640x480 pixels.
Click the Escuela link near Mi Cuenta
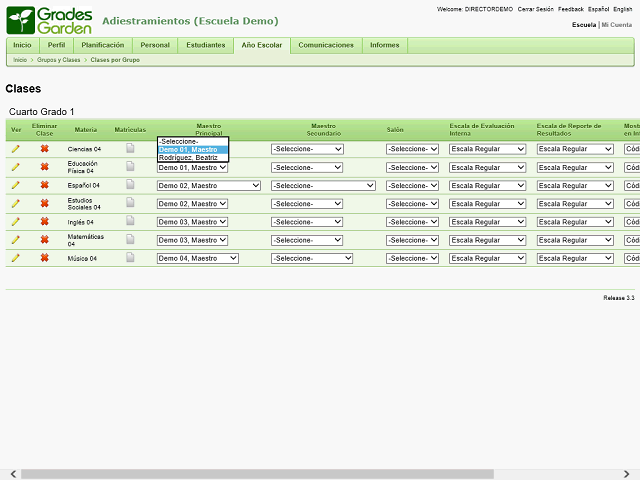pyautogui.click(x=584, y=25)
